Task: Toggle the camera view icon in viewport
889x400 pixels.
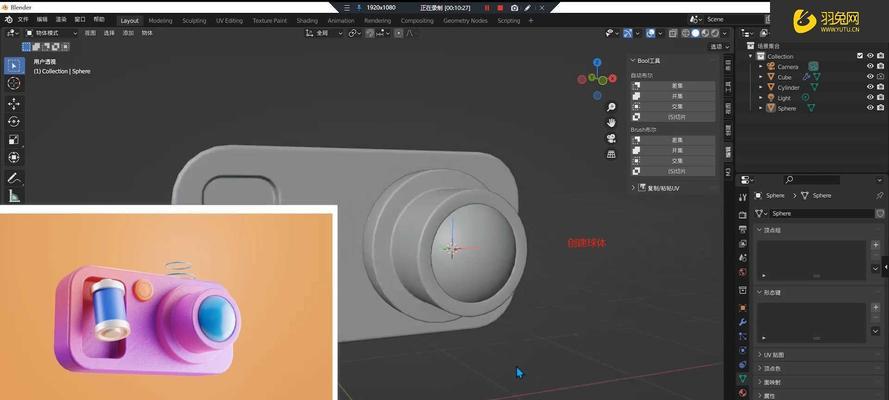Action: [611, 139]
